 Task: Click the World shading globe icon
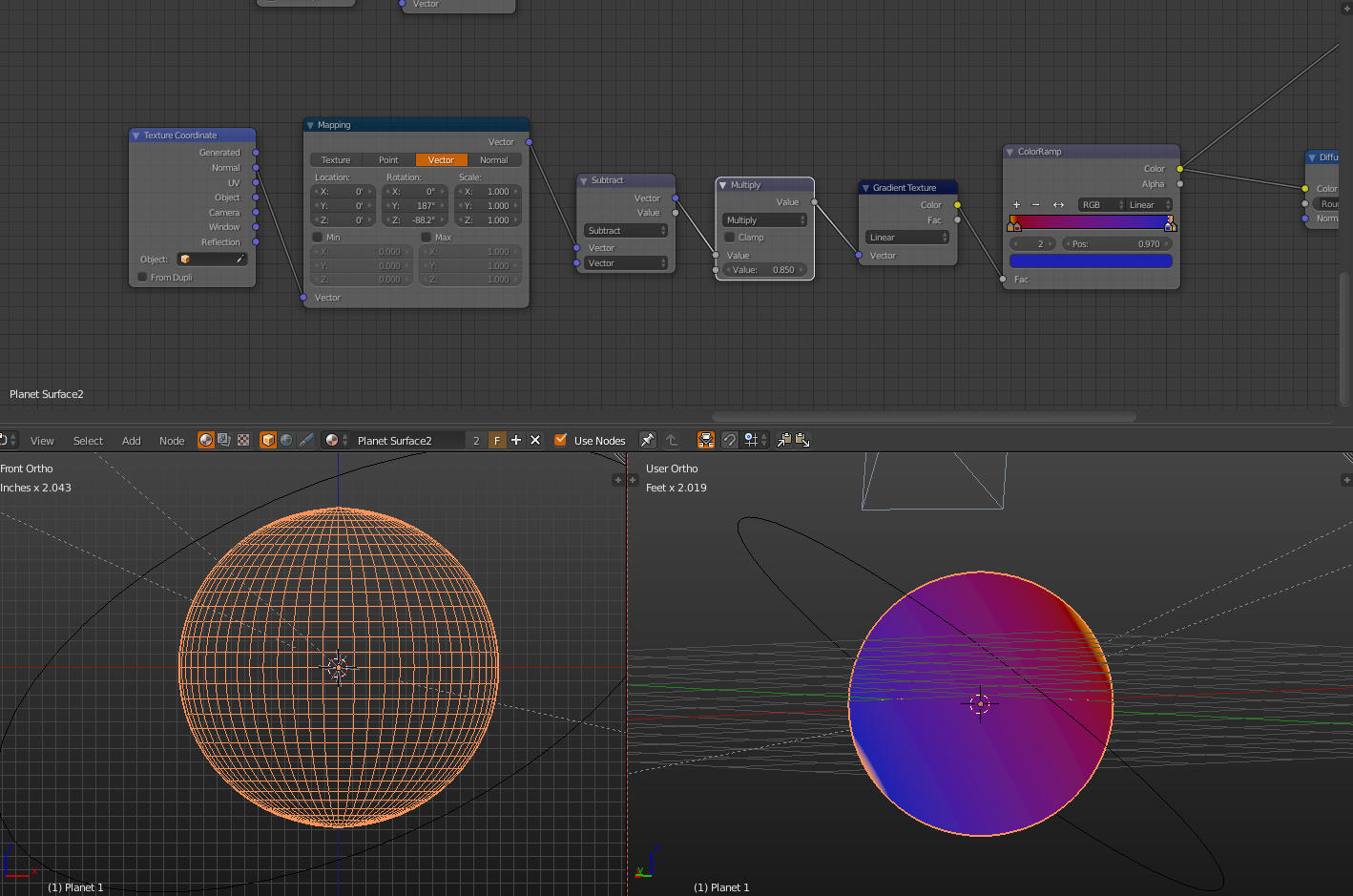pos(285,440)
